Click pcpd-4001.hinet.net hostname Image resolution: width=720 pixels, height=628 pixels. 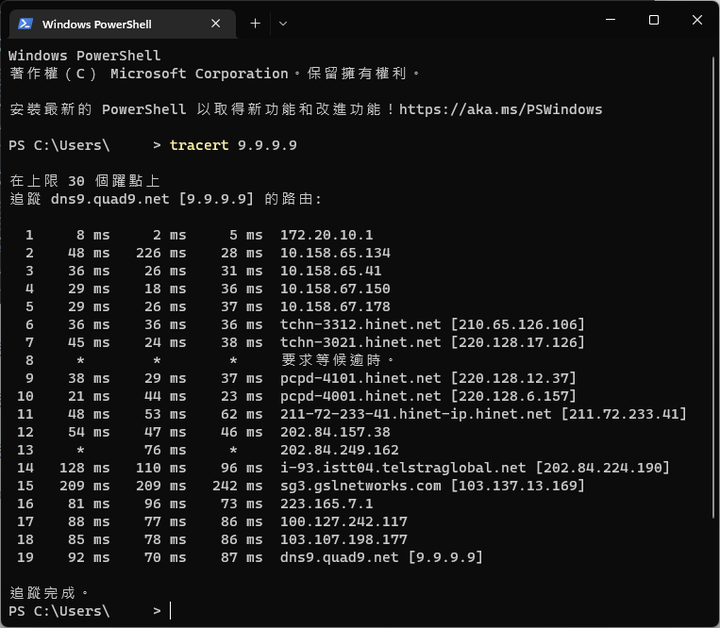(x=360, y=396)
